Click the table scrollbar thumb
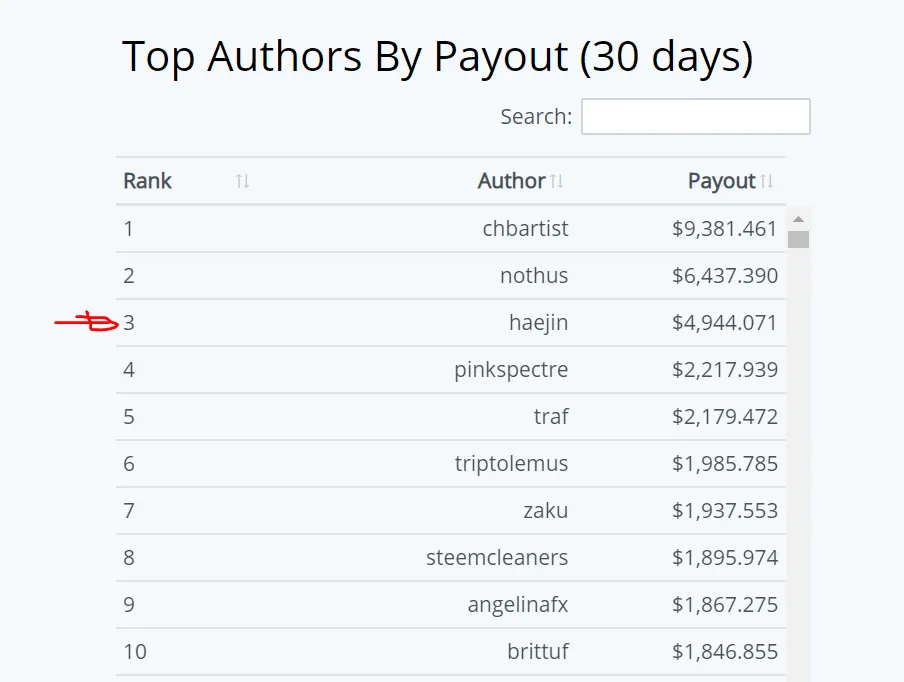This screenshot has height=682, width=904. point(798,239)
